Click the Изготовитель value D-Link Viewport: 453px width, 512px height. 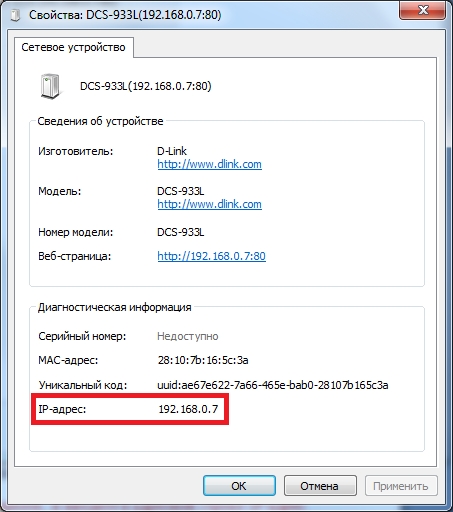[172, 151]
